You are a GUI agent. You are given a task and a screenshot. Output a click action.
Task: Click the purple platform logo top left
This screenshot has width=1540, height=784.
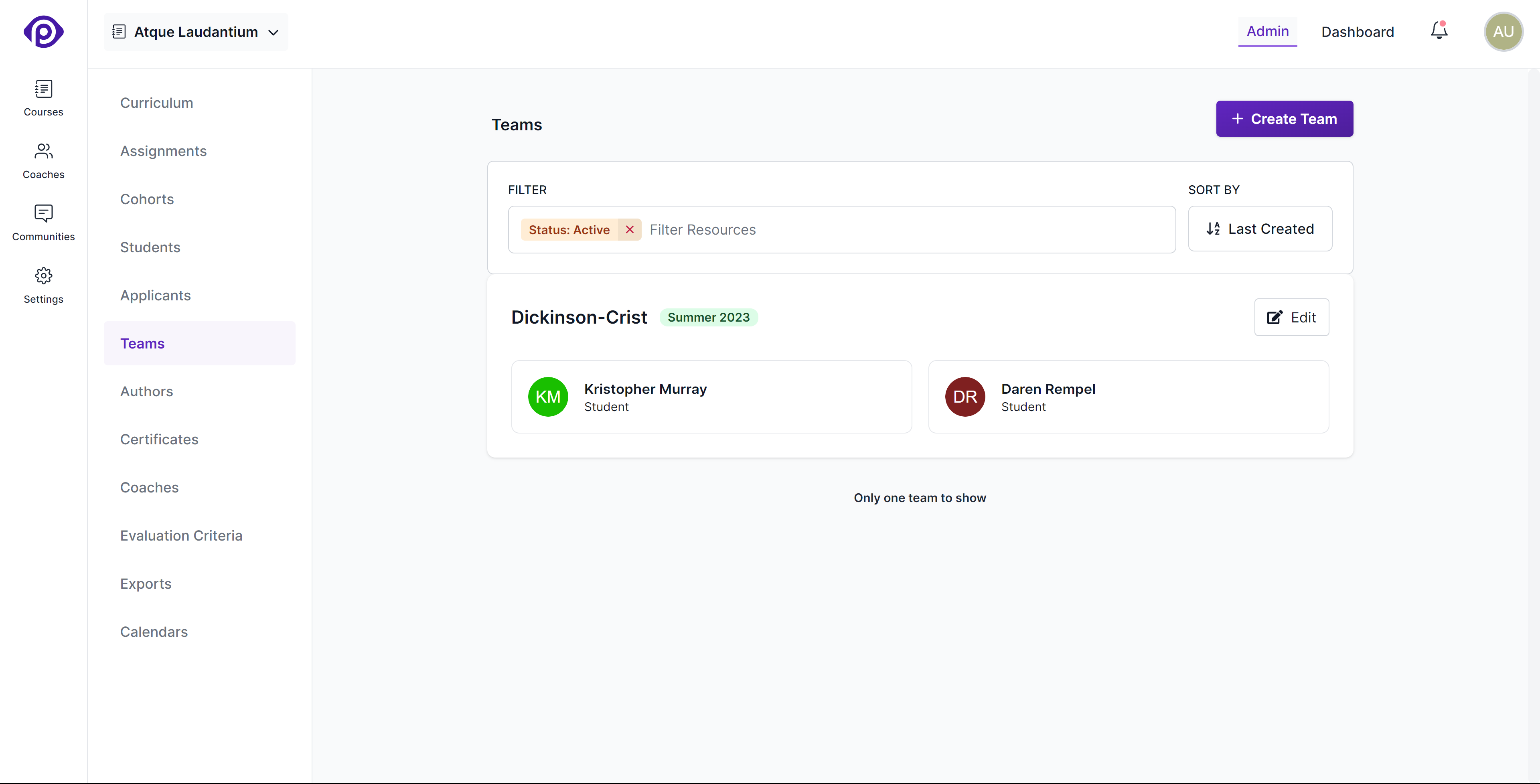(x=44, y=32)
